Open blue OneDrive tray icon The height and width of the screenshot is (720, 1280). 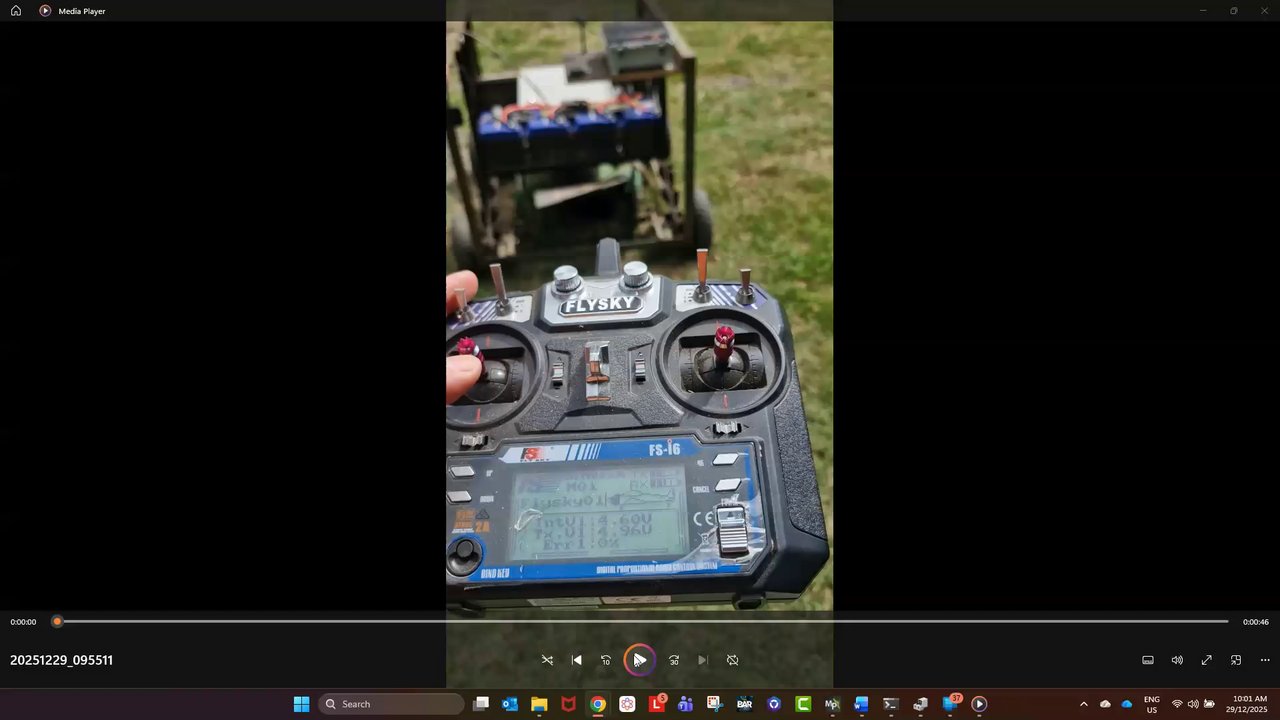coord(1127,704)
